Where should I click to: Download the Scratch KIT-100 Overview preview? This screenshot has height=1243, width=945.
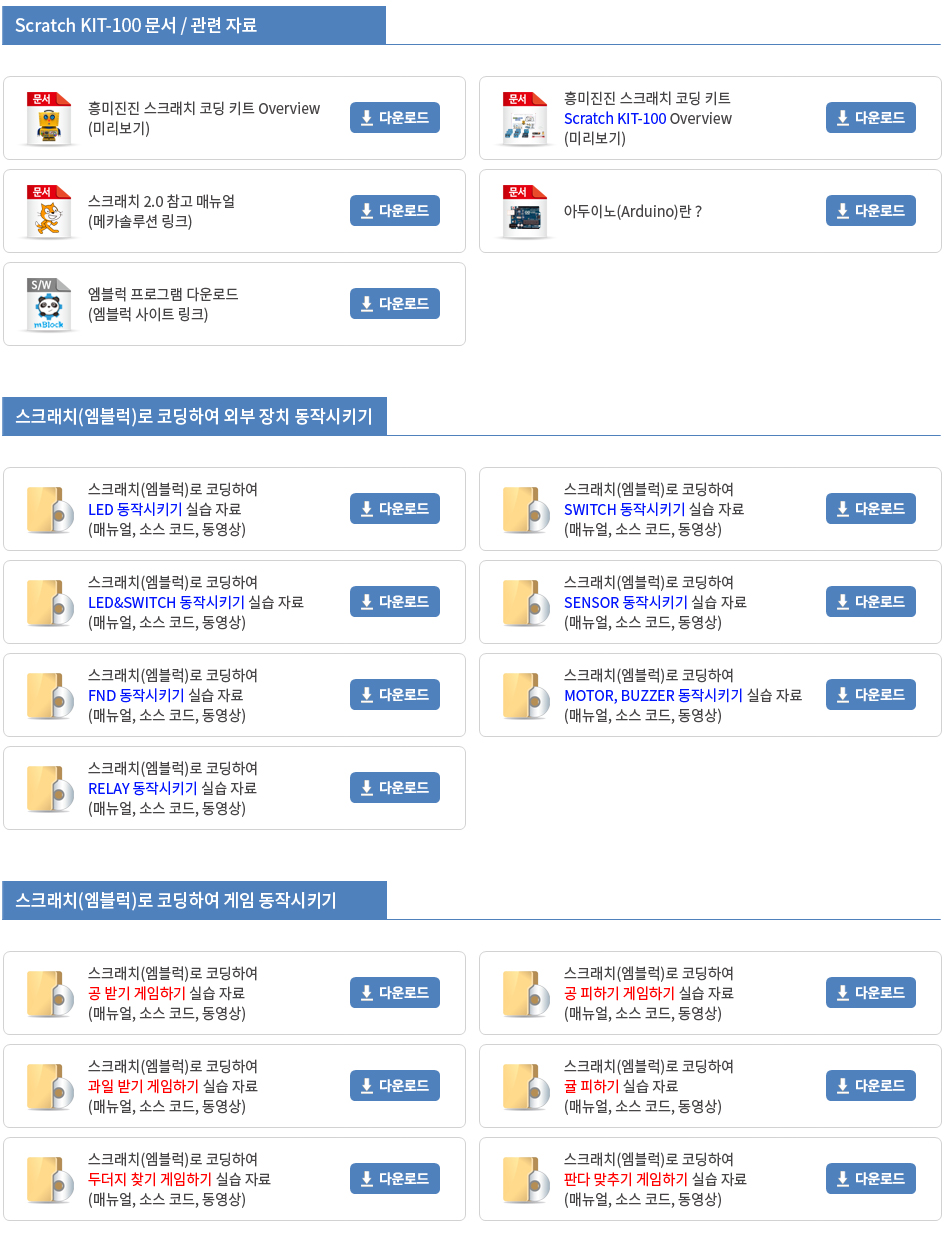pyautogui.click(x=871, y=118)
